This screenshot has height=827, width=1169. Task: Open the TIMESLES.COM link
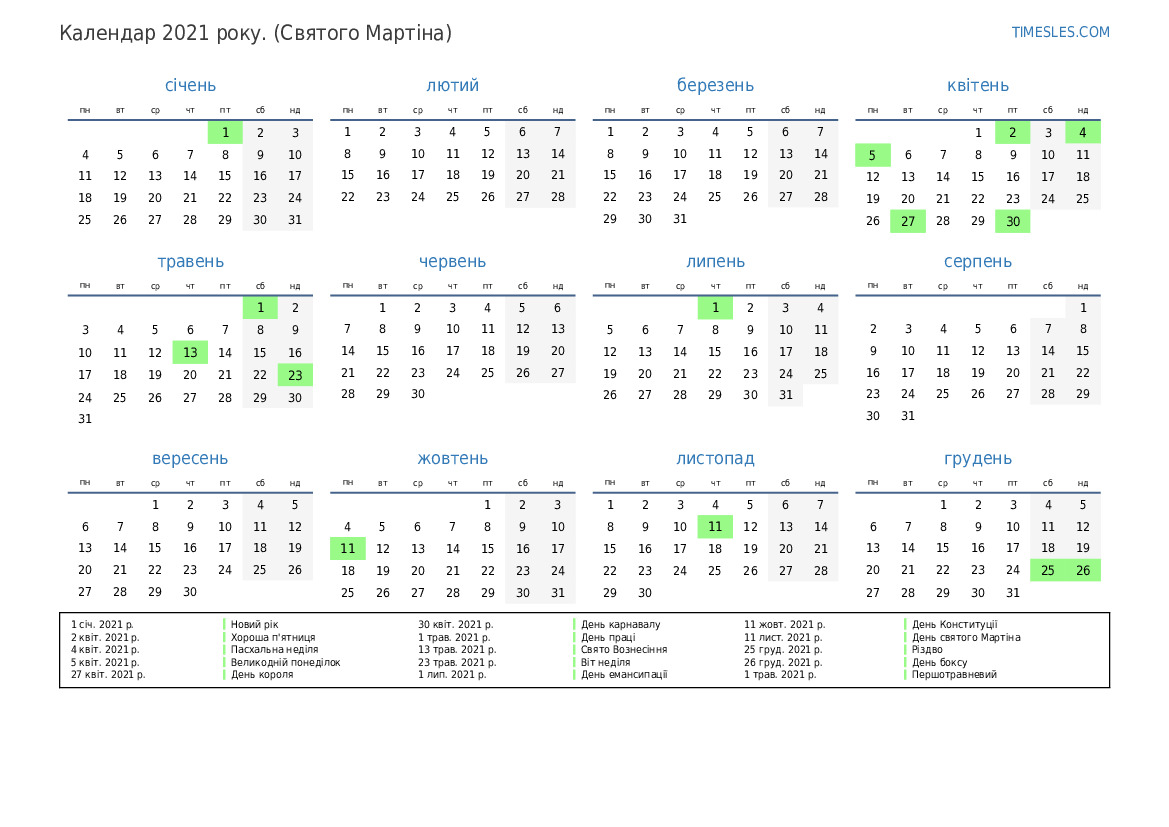(1060, 32)
